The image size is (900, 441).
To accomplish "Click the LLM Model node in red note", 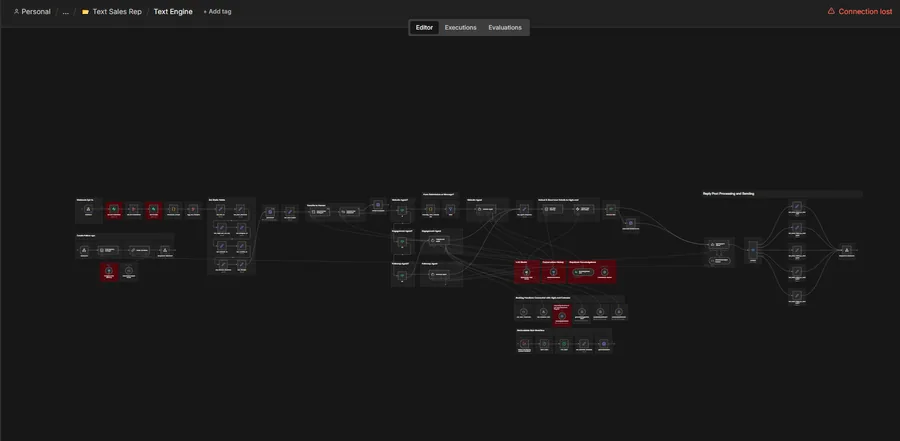I will (526, 272).
